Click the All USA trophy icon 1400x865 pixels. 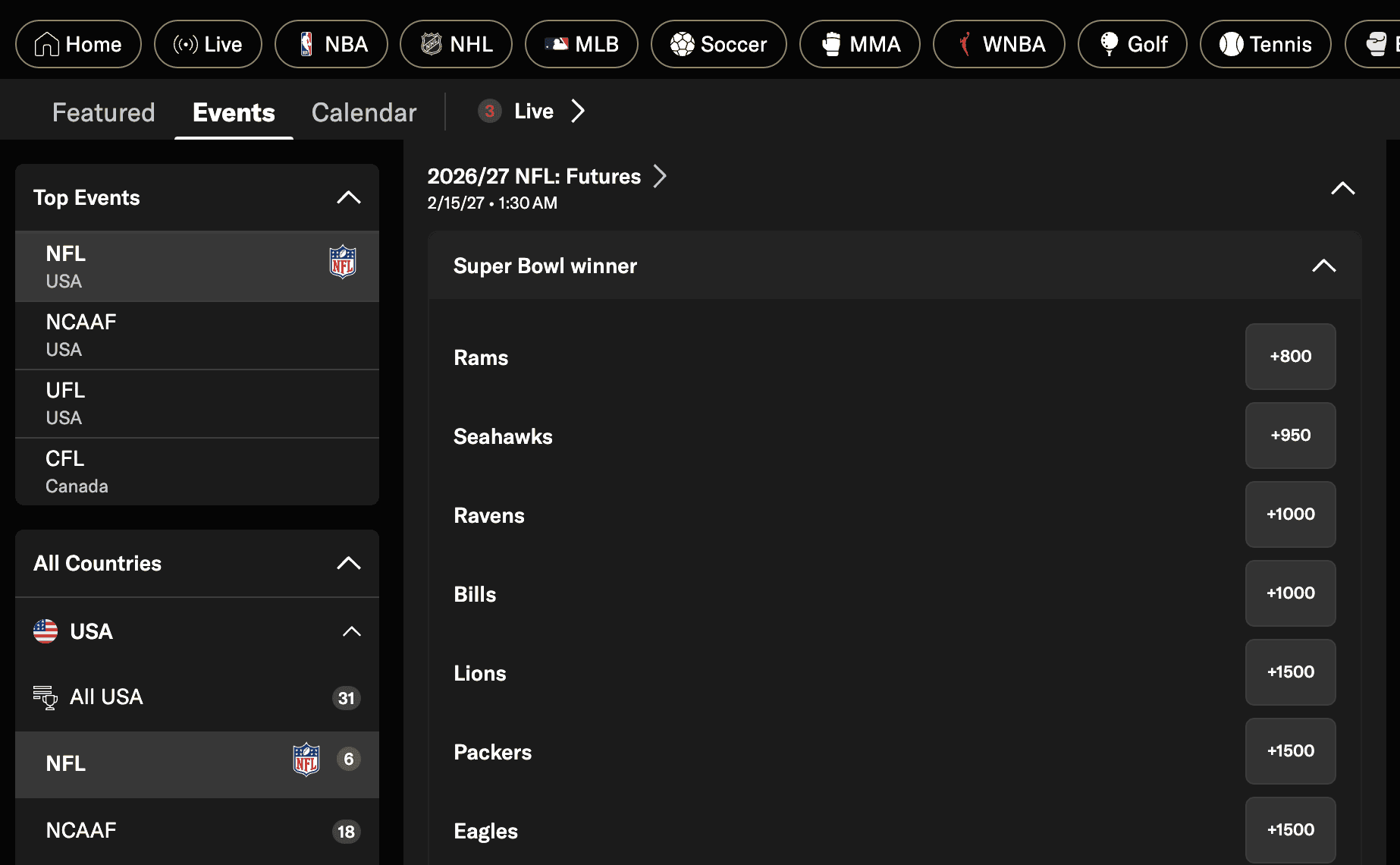pyautogui.click(x=46, y=697)
